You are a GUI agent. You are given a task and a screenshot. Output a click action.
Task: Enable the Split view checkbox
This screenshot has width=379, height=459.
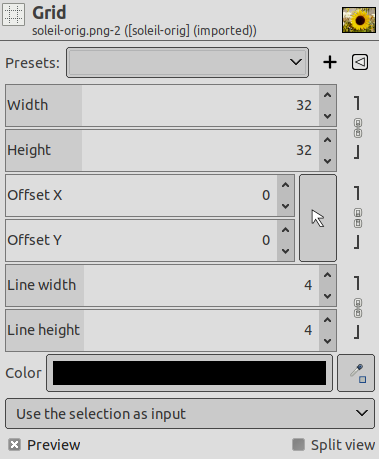click(x=298, y=445)
